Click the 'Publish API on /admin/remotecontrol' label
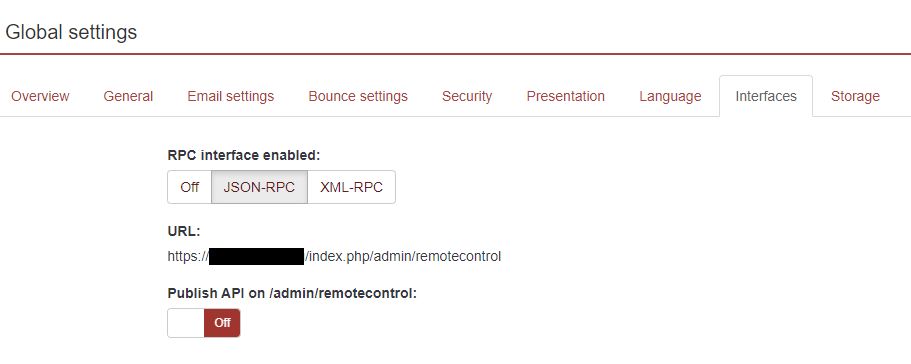The height and width of the screenshot is (364, 911). (x=292, y=293)
